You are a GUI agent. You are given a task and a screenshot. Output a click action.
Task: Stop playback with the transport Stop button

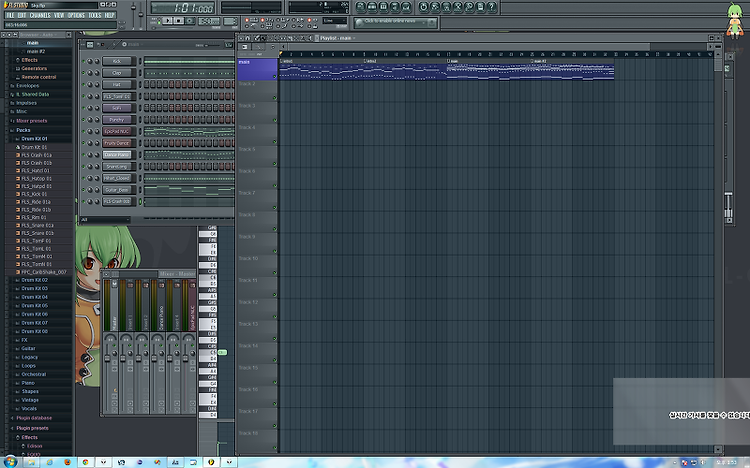pyautogui.click(x=178, y=21)
